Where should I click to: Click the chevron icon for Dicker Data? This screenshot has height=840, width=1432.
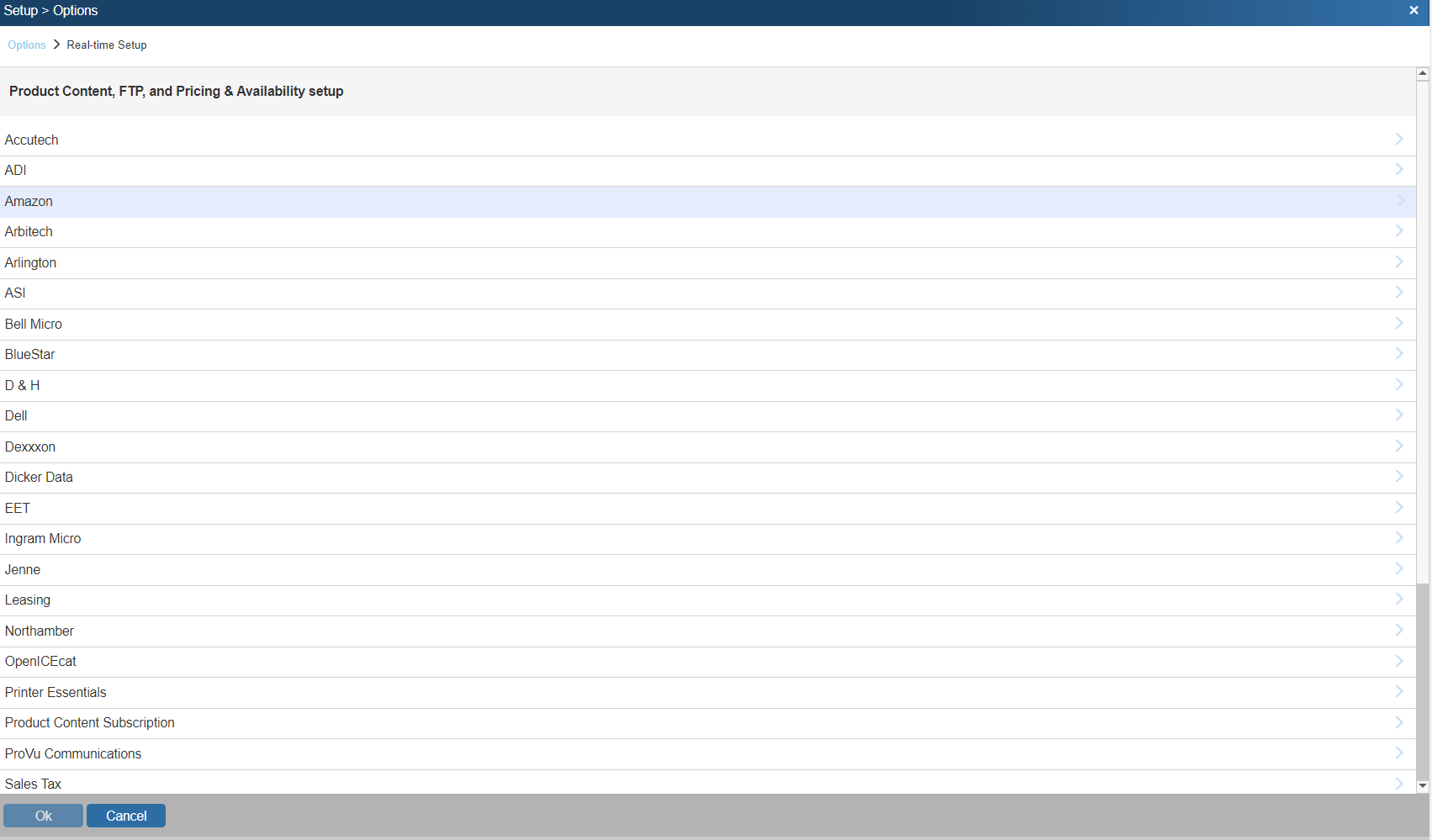(1399, 477)
